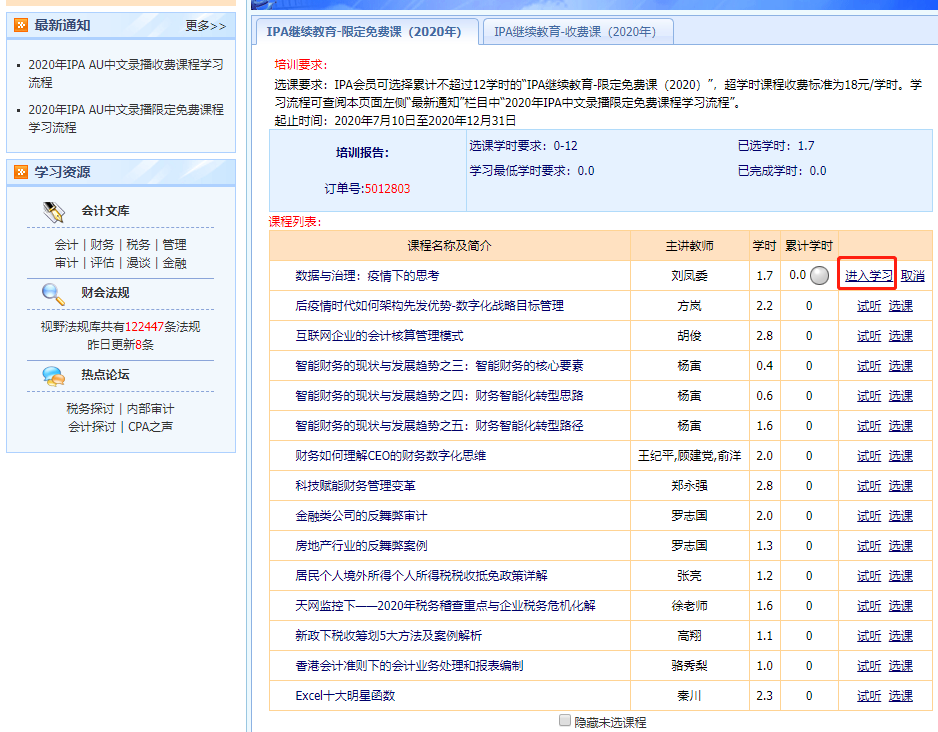
Task: Tick the 隐藏未选课程 checkbox
Action: point(564,720)
